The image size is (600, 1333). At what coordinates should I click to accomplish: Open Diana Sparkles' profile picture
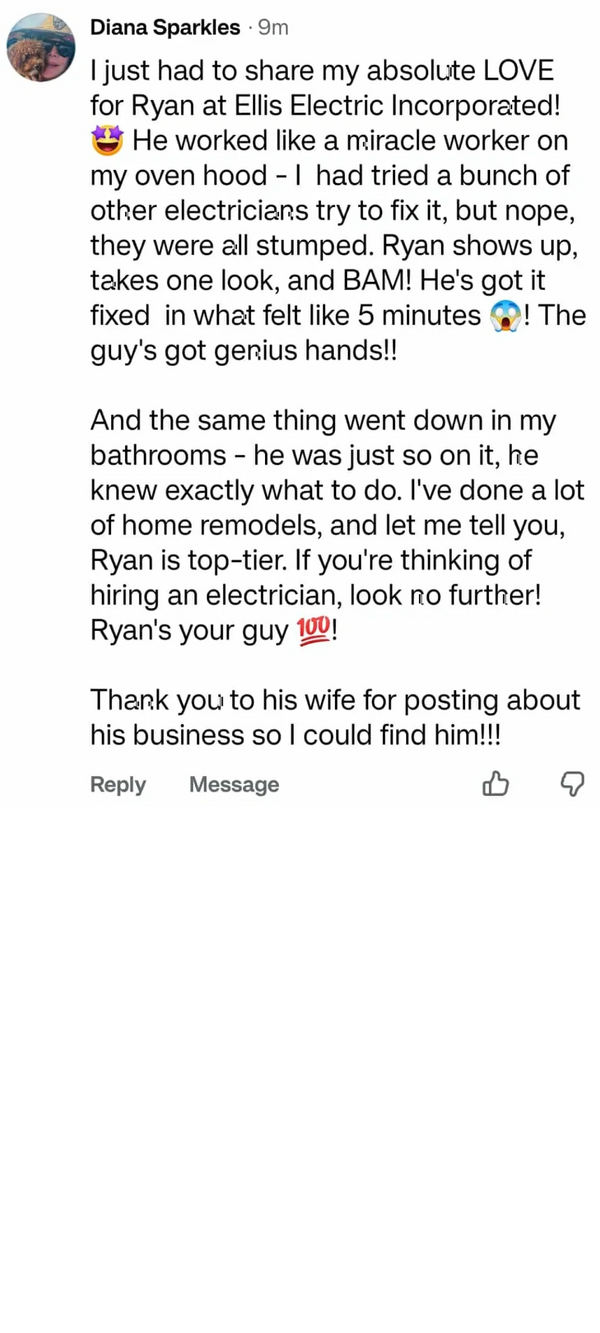pos(40,46)
